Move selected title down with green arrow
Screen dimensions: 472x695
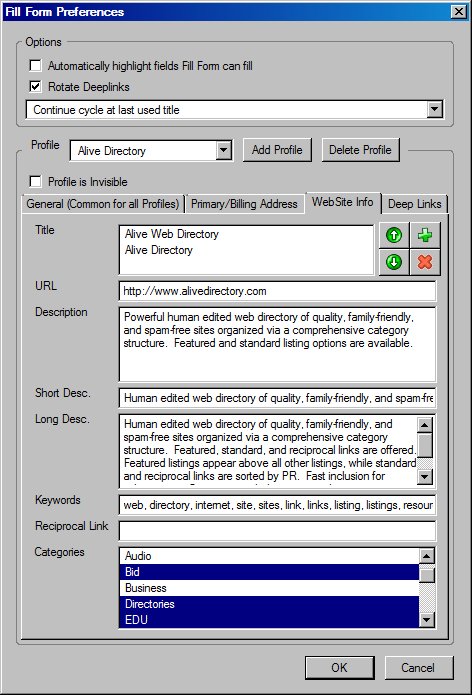pos(394,262)
